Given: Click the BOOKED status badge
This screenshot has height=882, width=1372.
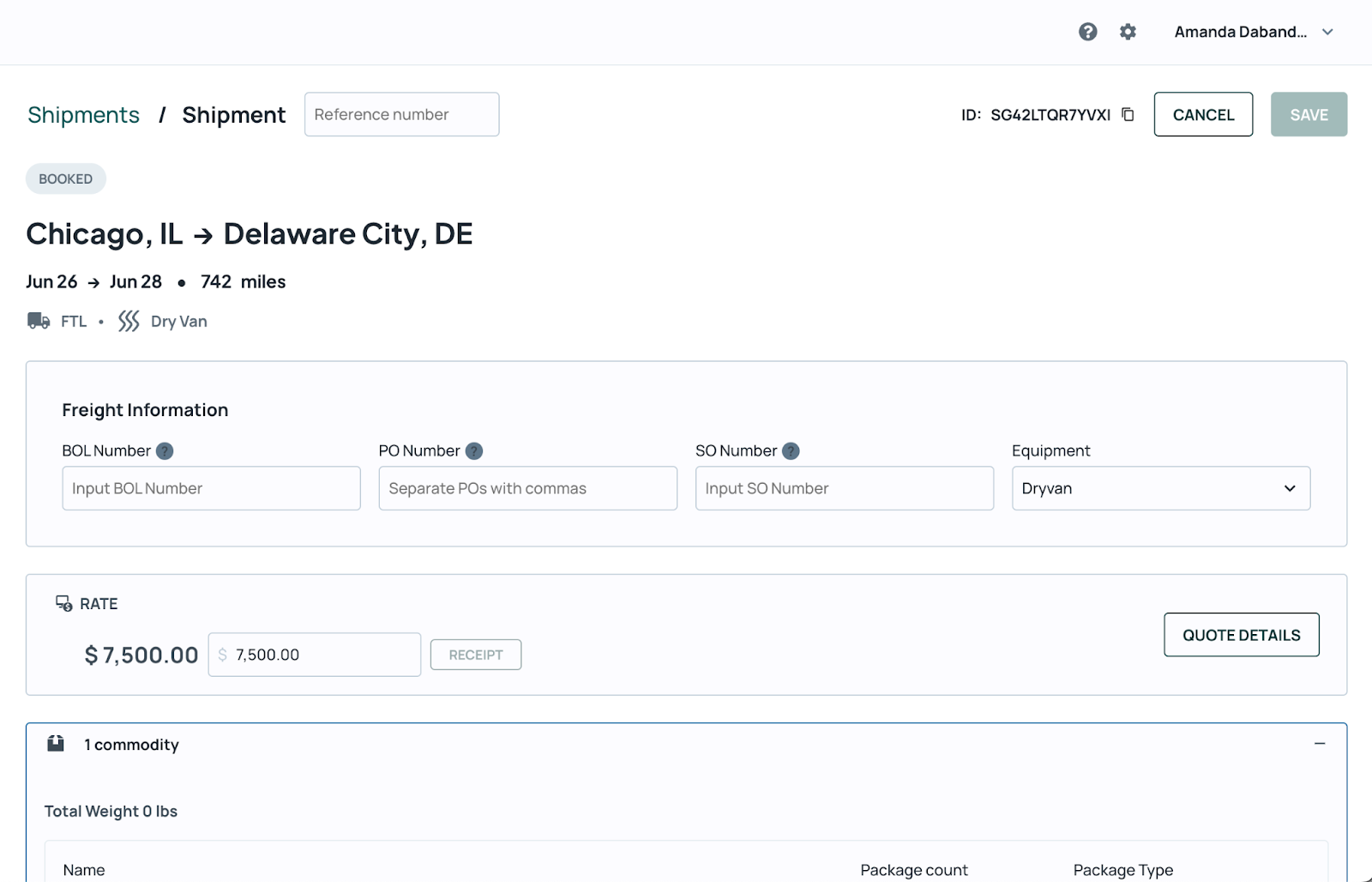Looking at the screenshot, I should point(66,178).
